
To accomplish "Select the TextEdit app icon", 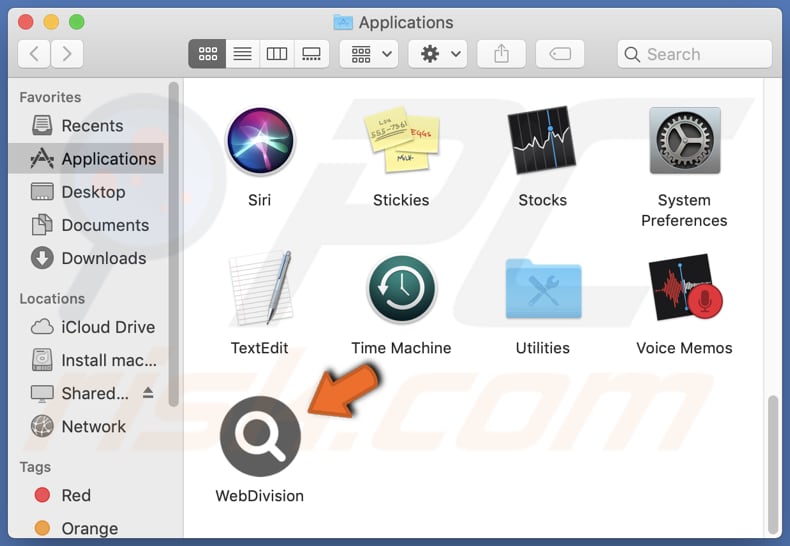I will coord(260,288).
